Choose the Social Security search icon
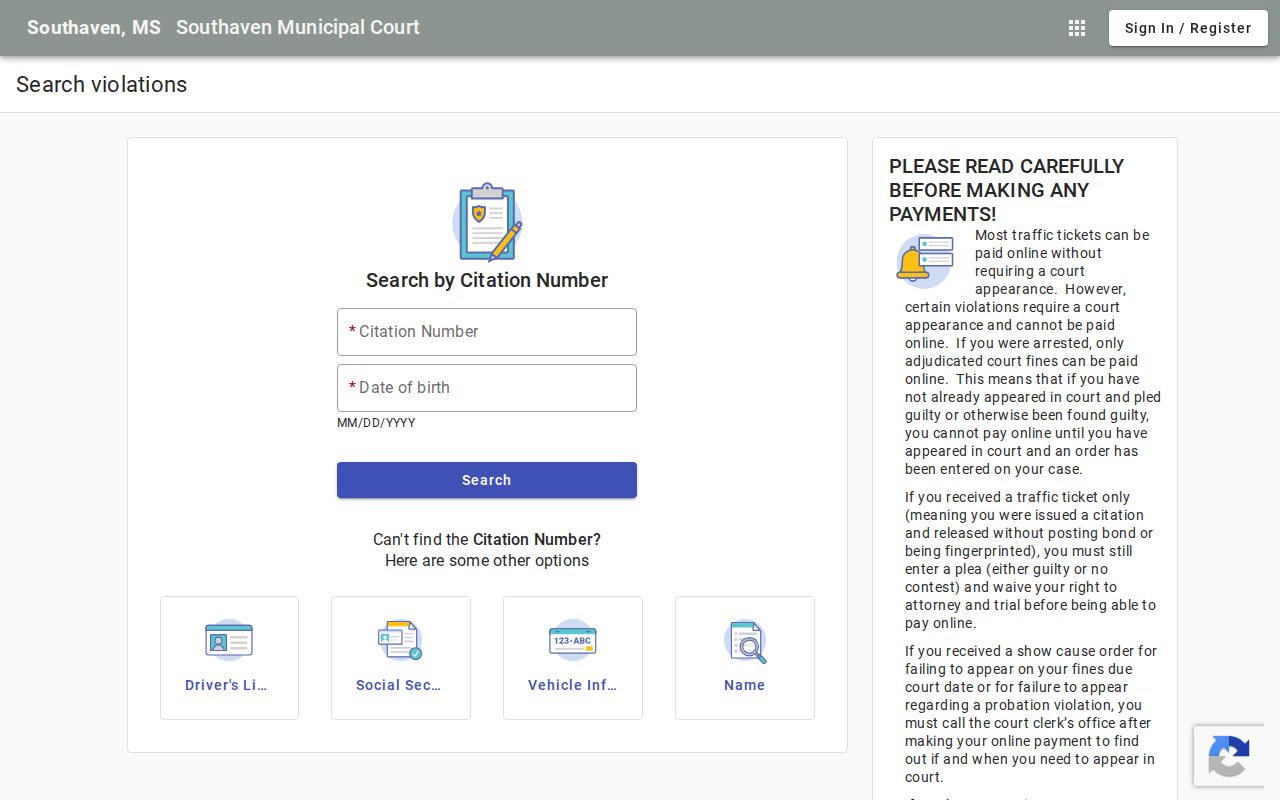 pos(400,640)
